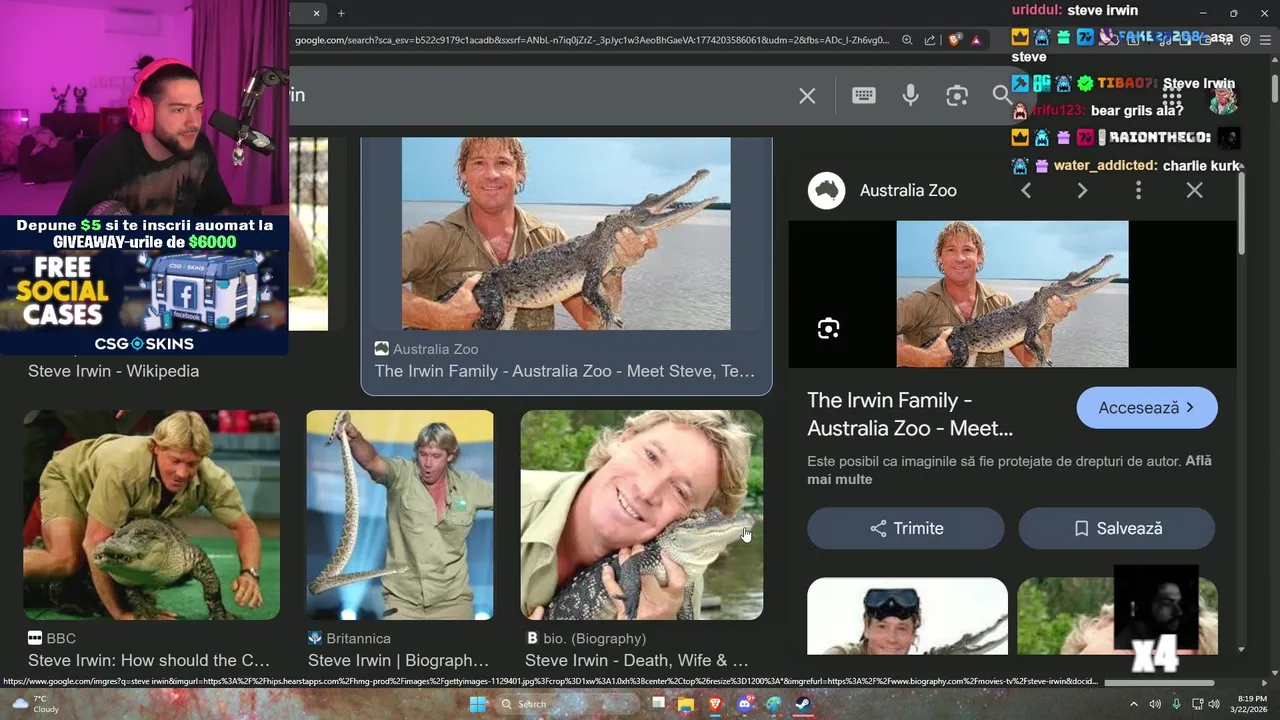Screen dimensions: 1280x720
Task: Open the Brave Rewards triangle icon
Action: [976, 40]
